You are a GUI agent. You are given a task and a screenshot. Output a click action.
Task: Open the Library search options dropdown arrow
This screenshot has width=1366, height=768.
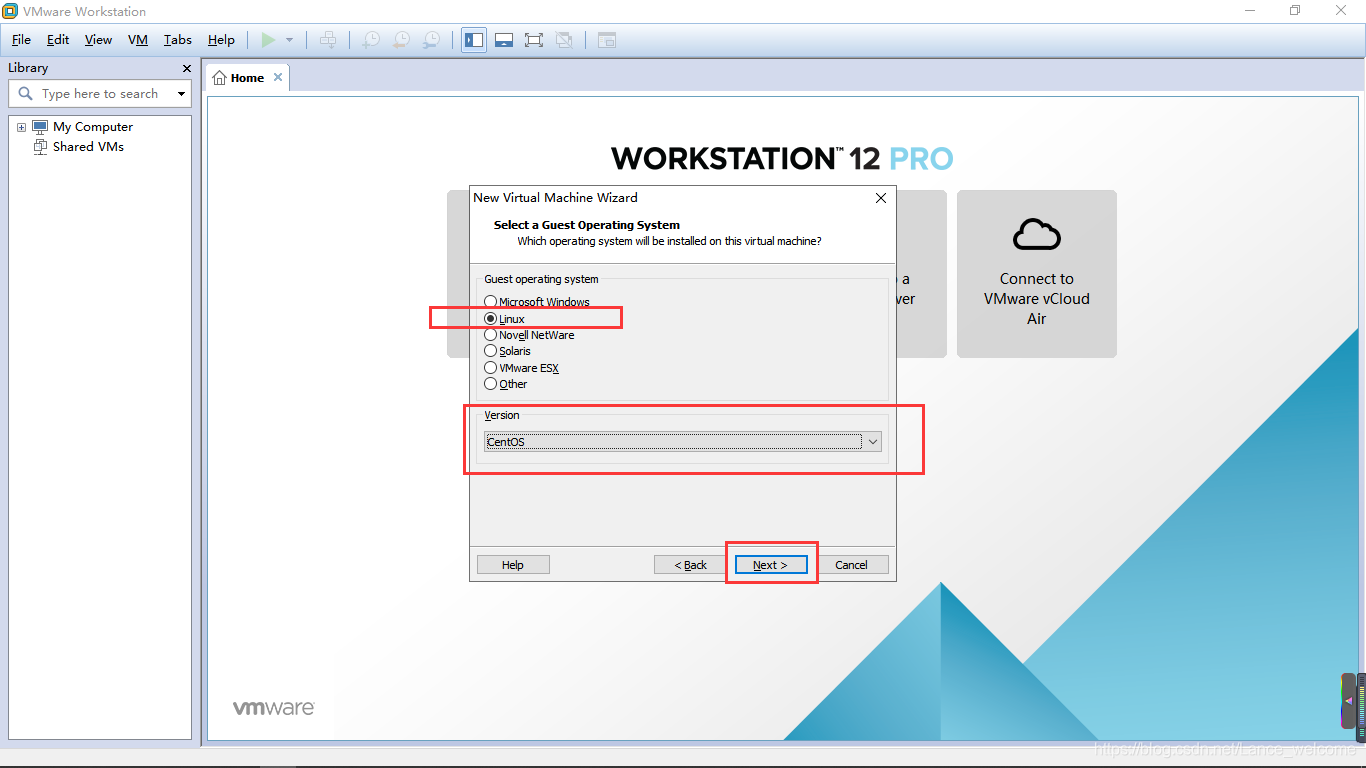point(181,94)
